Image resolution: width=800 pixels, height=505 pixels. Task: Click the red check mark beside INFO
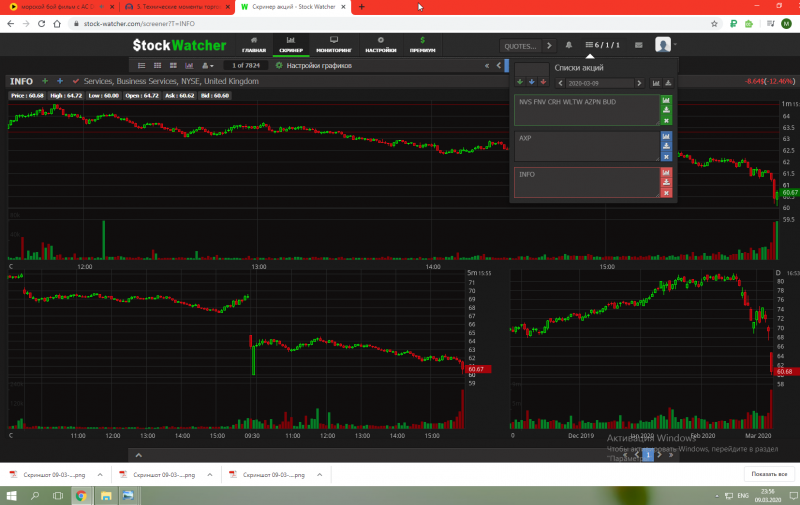[76, 81]
